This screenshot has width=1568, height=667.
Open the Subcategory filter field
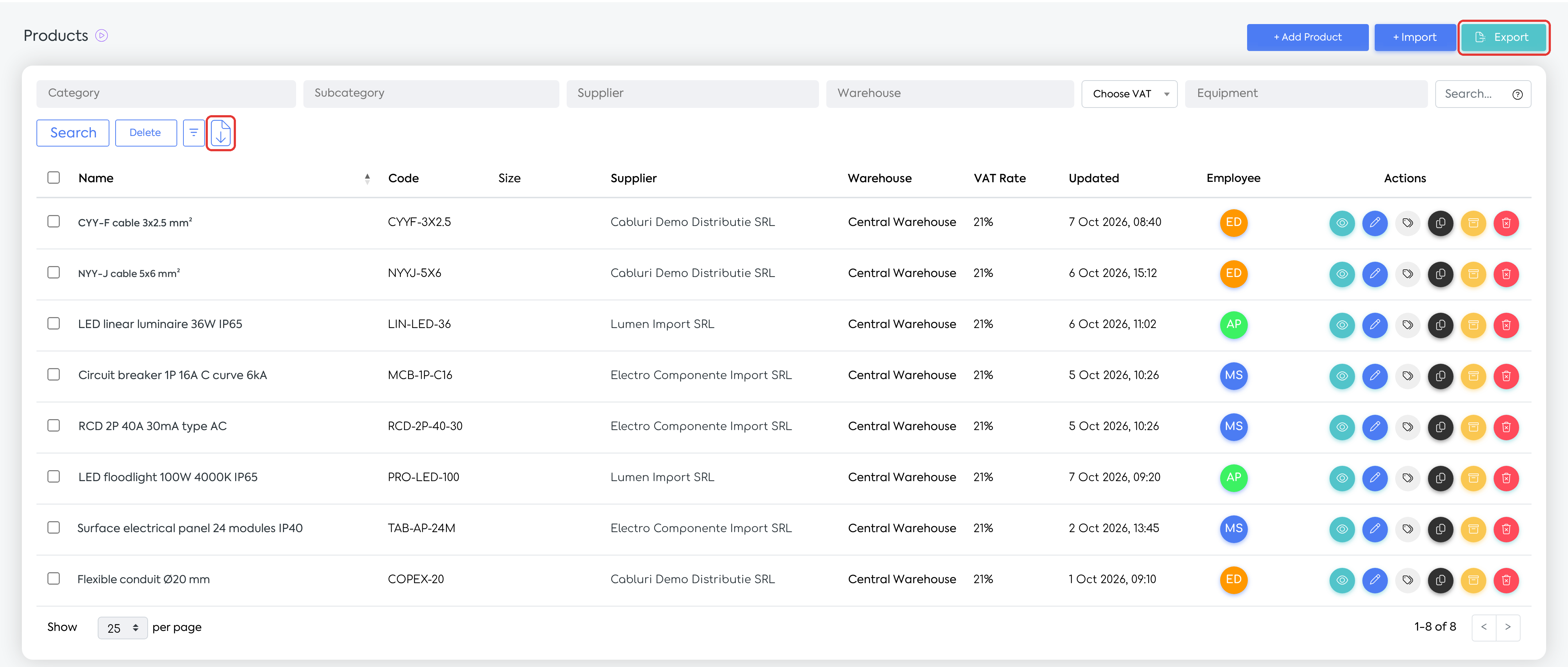click(x=431, y=94)
